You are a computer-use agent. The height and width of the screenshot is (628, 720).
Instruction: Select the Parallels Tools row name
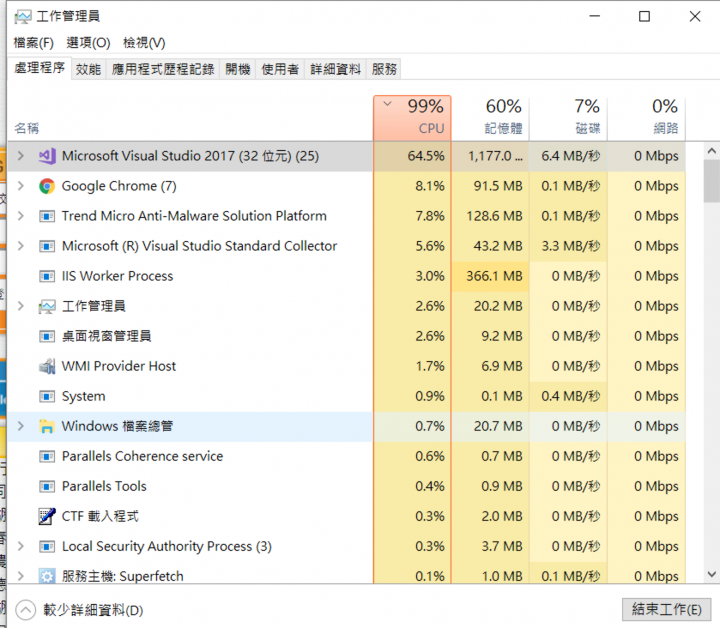point(104,486)
